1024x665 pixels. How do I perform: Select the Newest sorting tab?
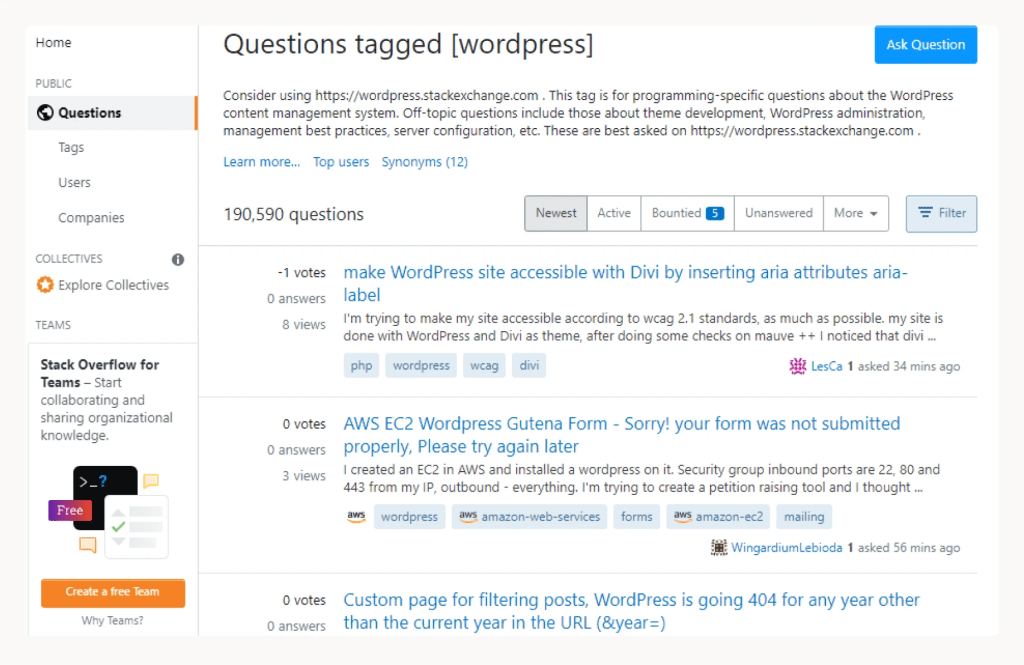pyautogui.click(x=556, y=213)
